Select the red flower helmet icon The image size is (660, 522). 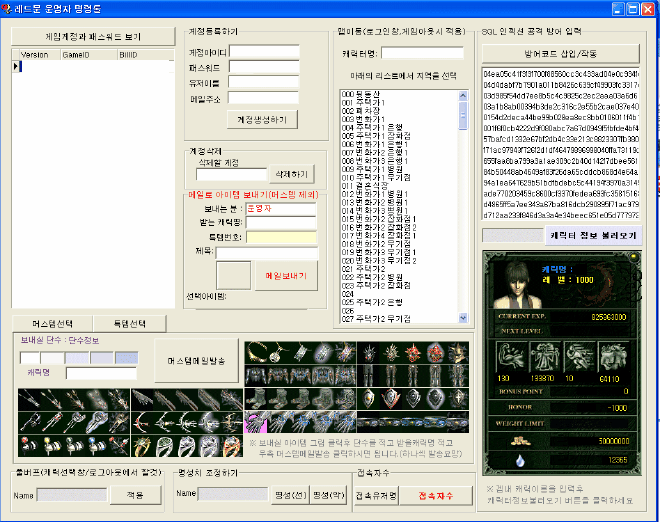click(x=413, y=353)
